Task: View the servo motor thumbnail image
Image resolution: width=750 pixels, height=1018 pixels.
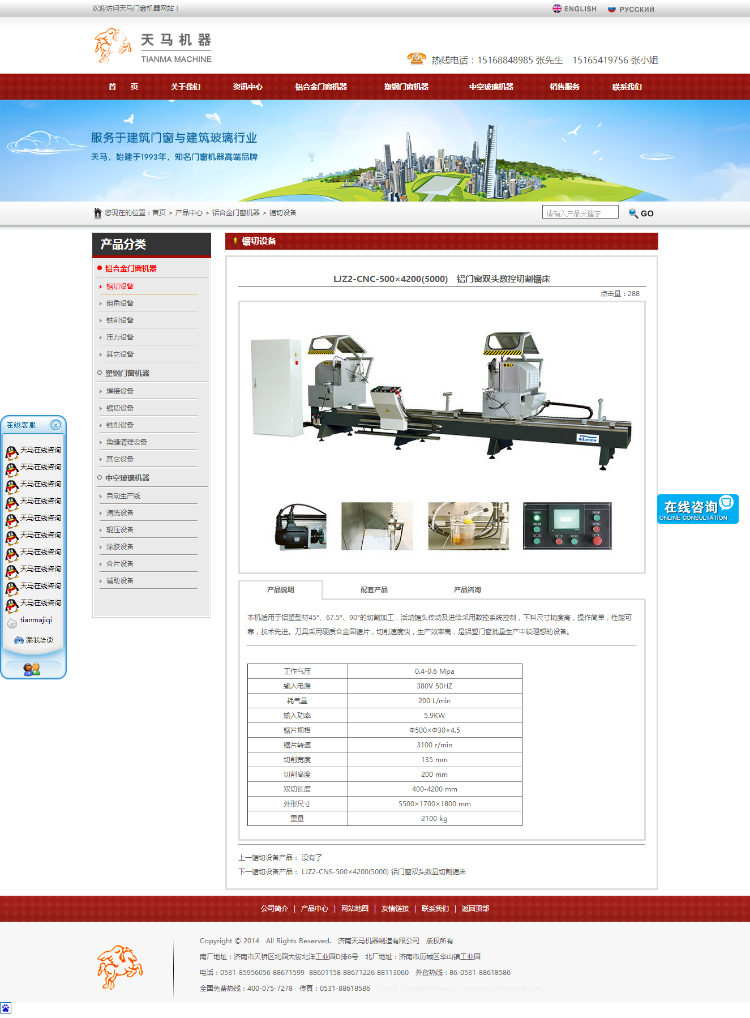Action: (301, 526)
